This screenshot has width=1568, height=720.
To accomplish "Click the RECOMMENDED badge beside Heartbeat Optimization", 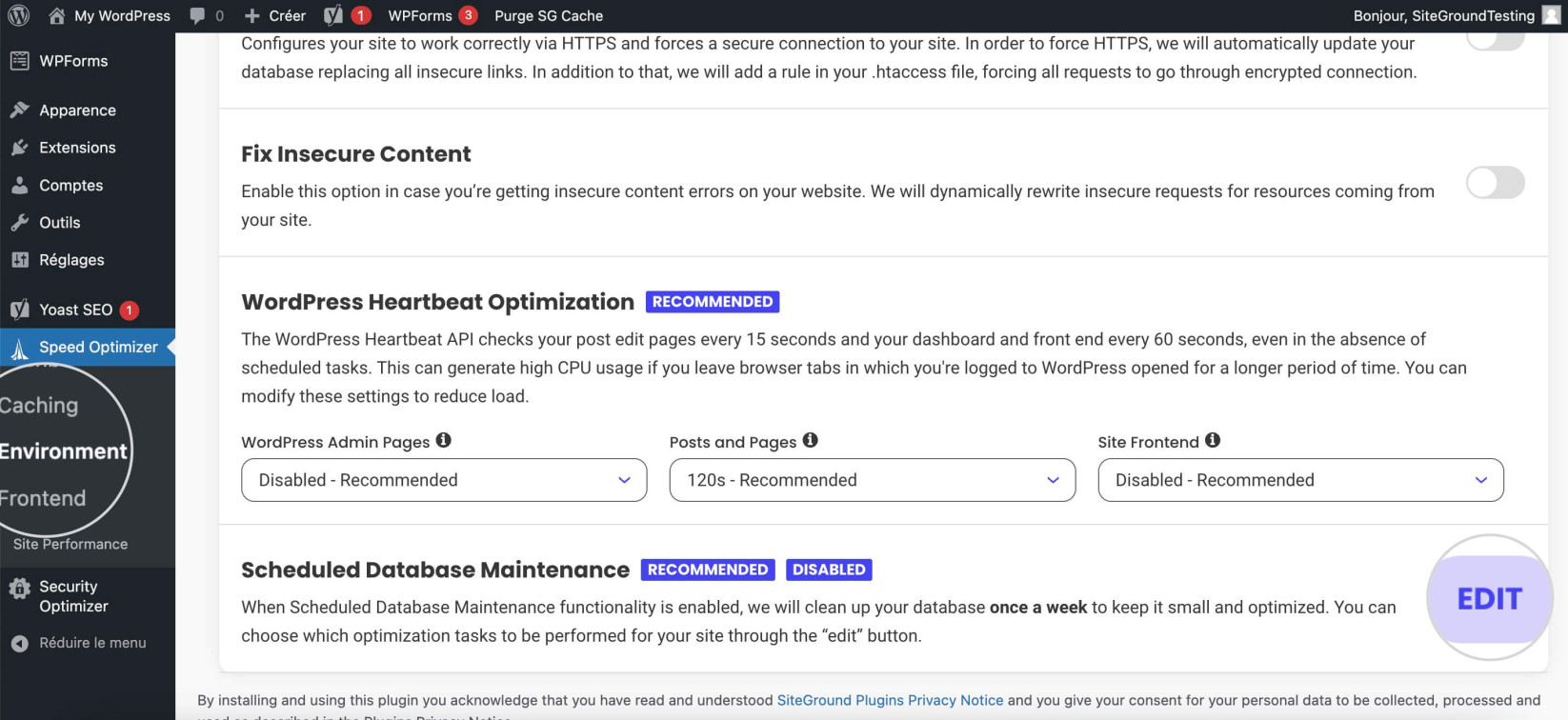I will click(x=713, y=302).
